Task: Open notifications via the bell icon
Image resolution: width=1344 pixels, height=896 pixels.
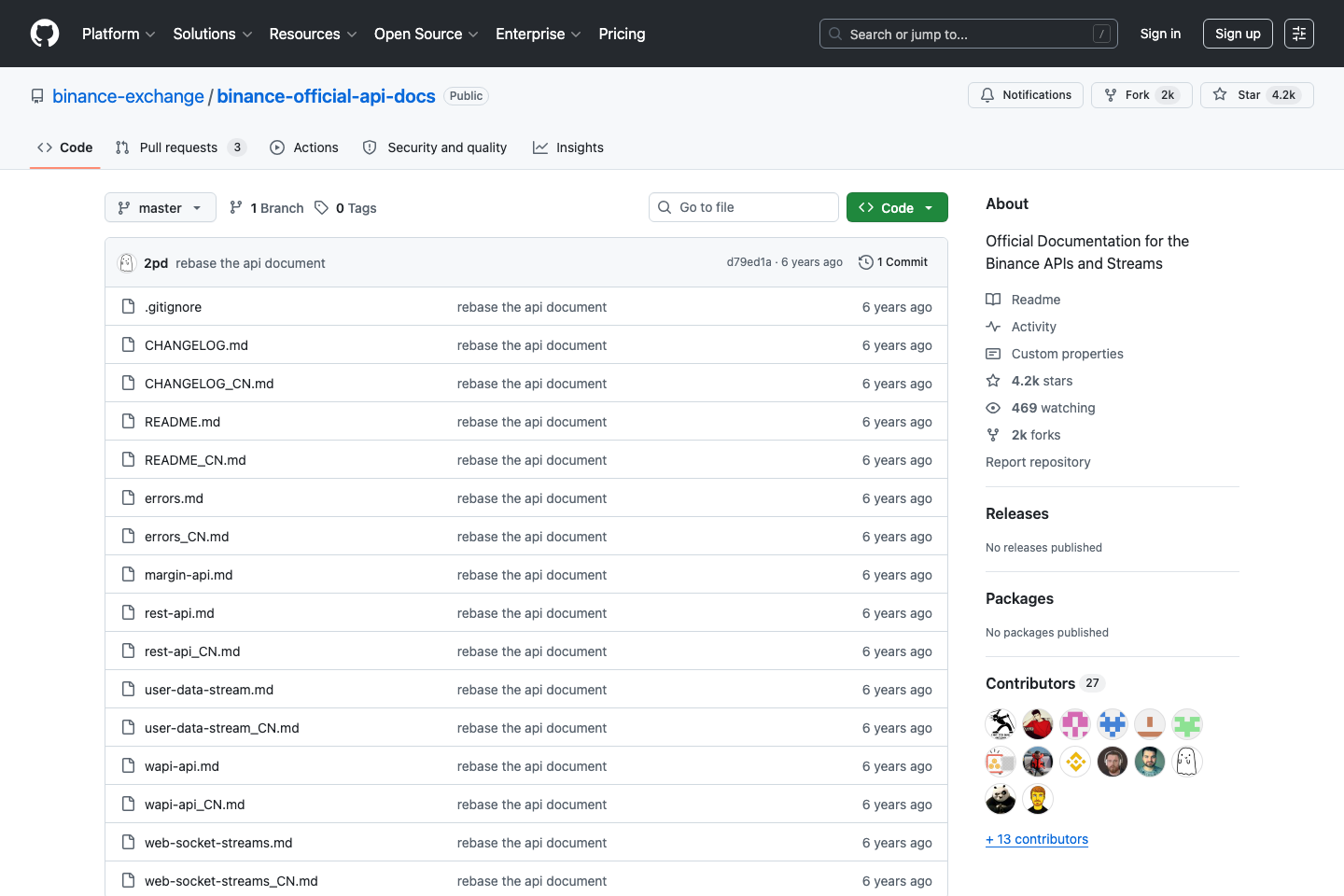Action: [x=987, y=94]
